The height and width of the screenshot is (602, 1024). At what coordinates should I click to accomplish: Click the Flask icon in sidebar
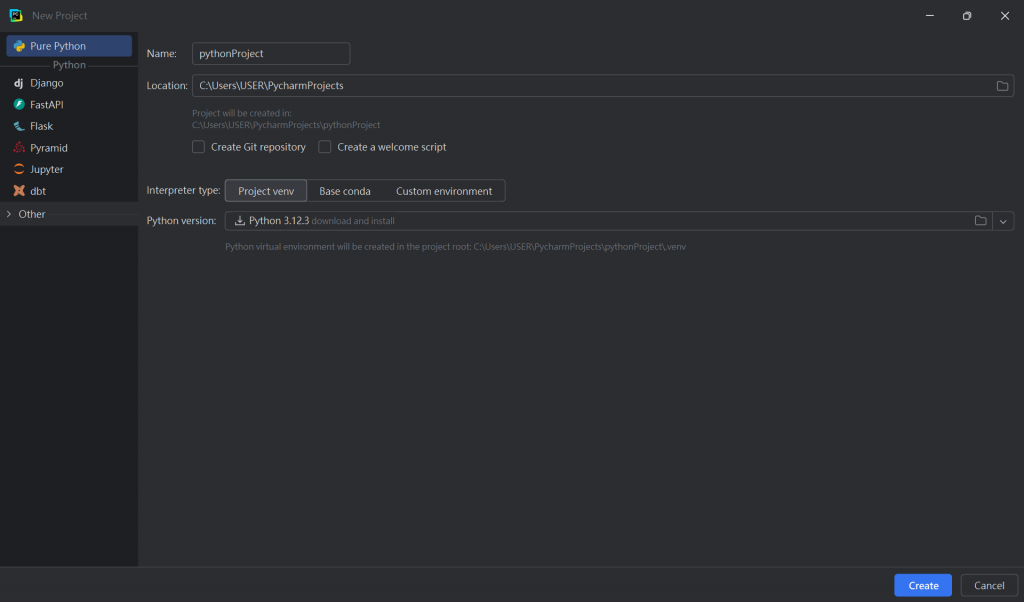coord(19,126)
